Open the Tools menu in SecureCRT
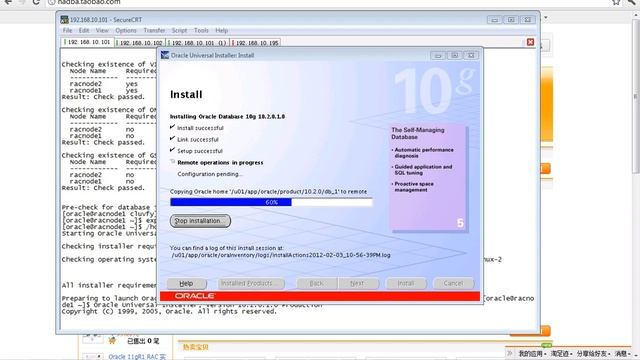Image resolution: width=640 pixels, height=360 pixels. tap(201, 31)
